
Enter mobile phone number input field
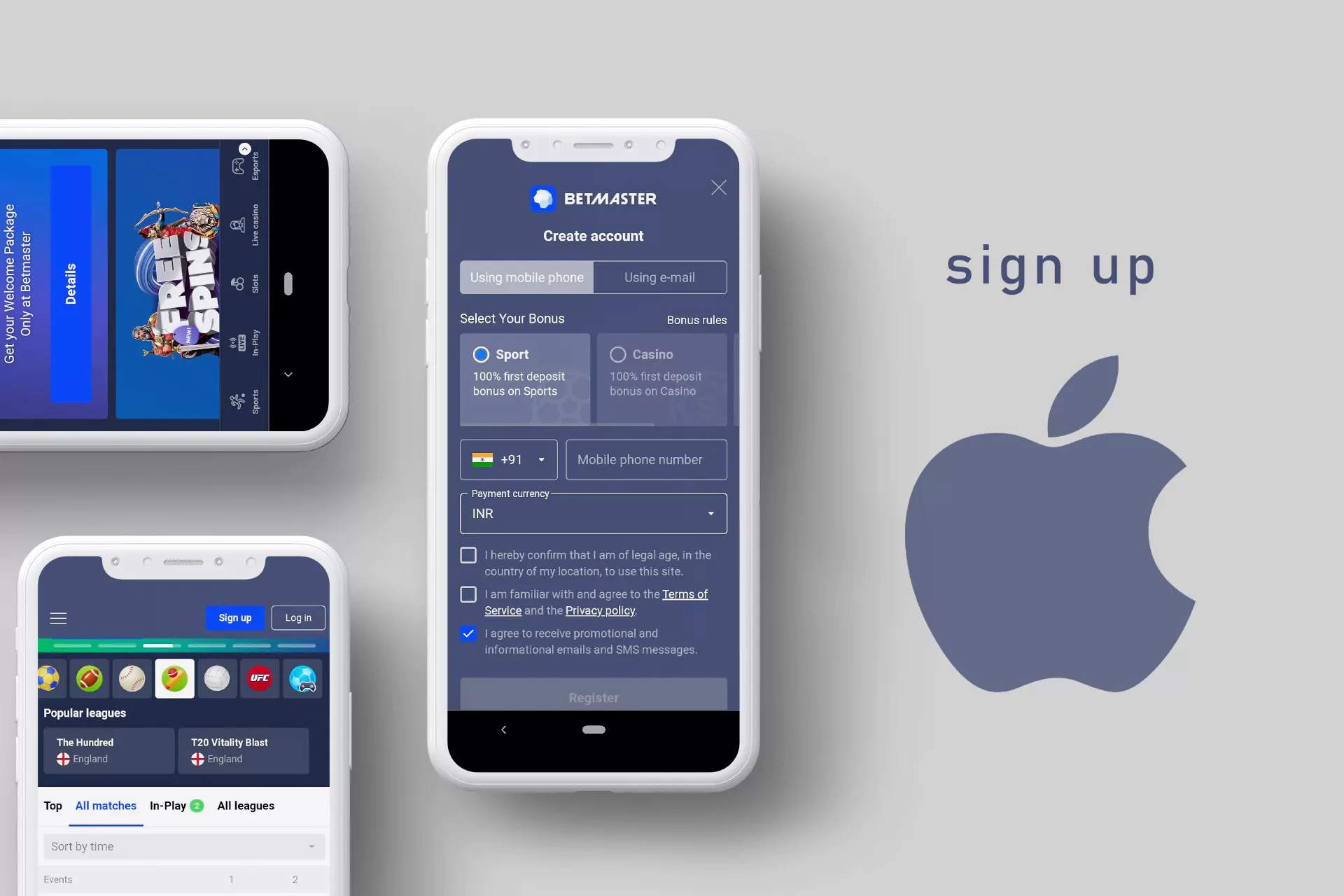(x=645, y=459)
